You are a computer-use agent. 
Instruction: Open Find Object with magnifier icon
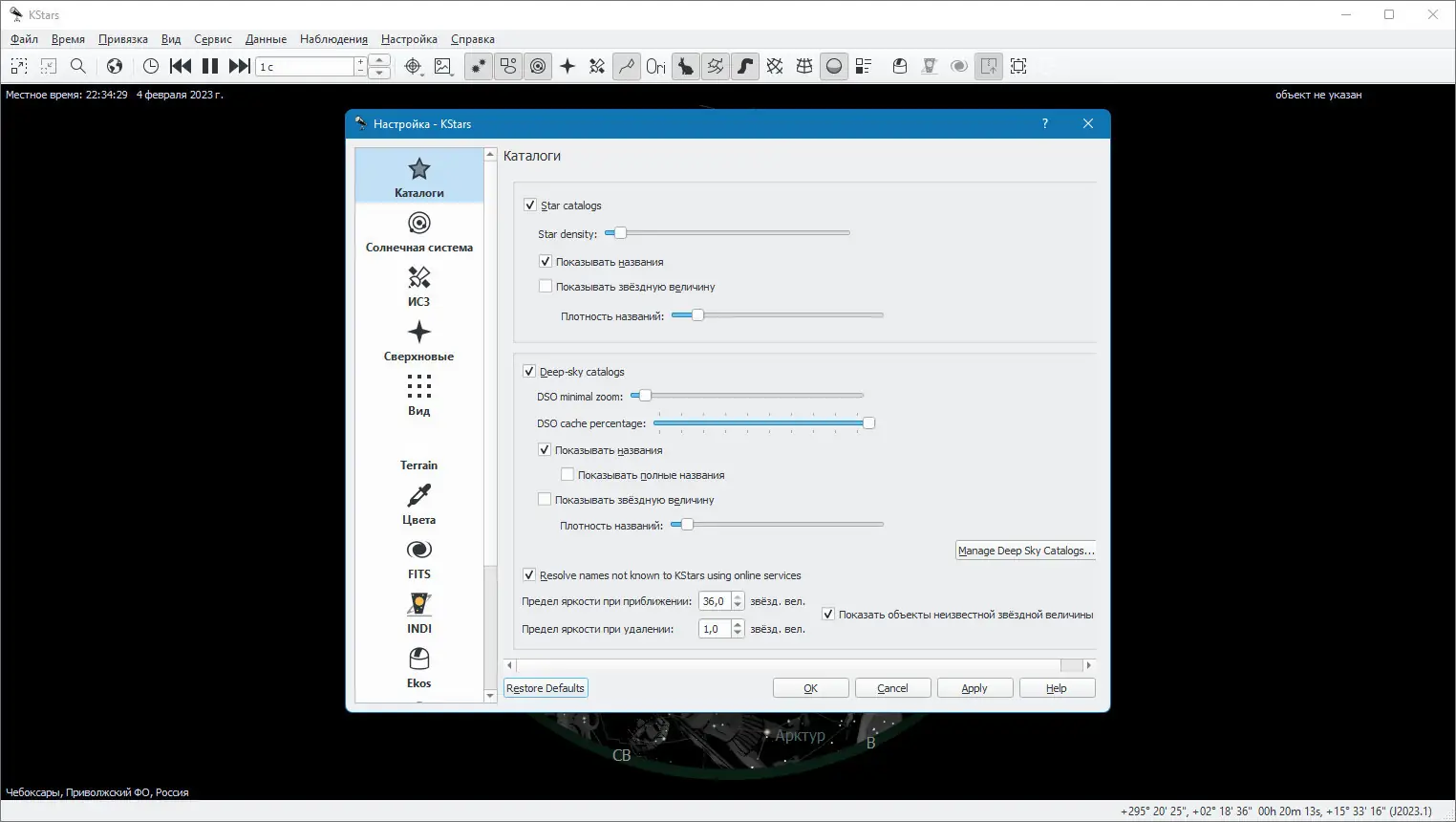point(78,66)
